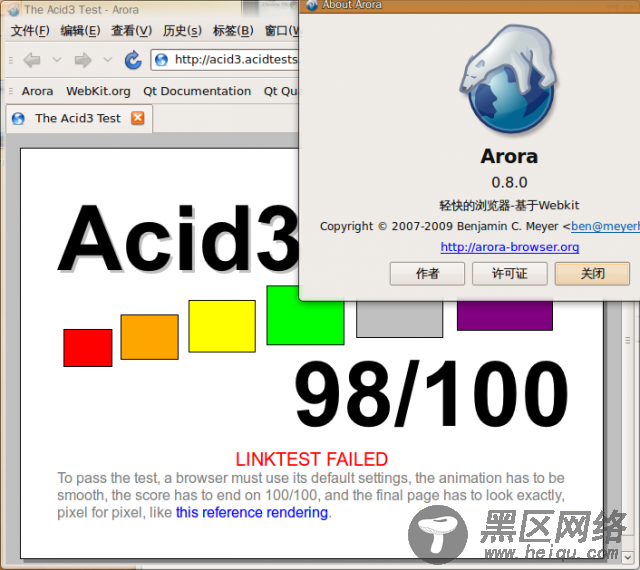
Task: Open the Back history dropdown arrow
Action: [x=57, y=60]
